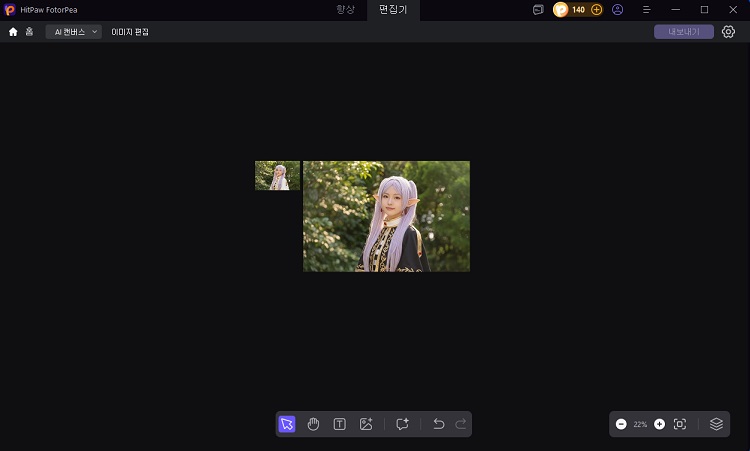Select the large portrait image on canvas
Viewport: 750px width, 451px height.
point(386,216)
